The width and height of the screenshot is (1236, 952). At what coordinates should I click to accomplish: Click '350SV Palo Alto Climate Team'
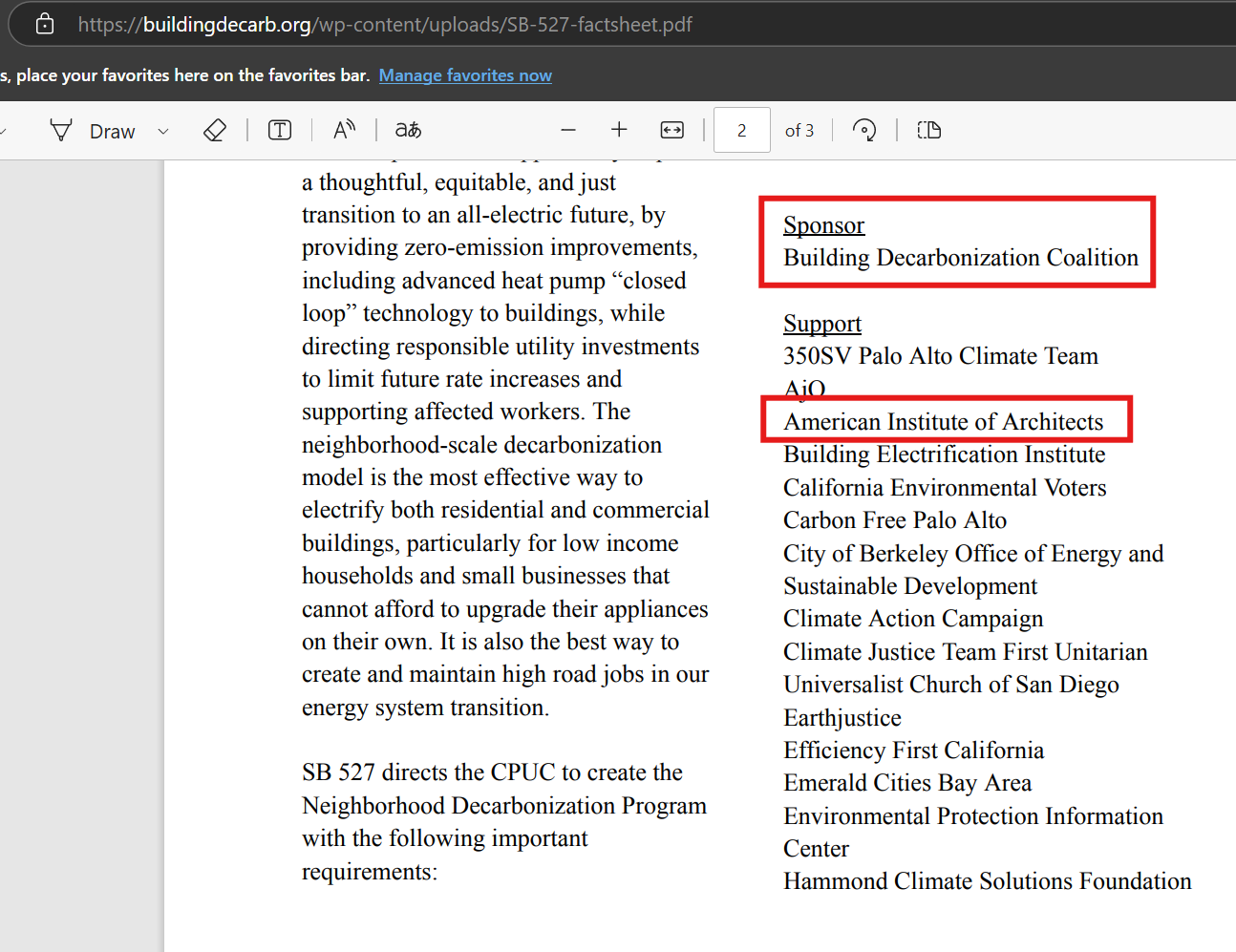(x=941, y=356)
